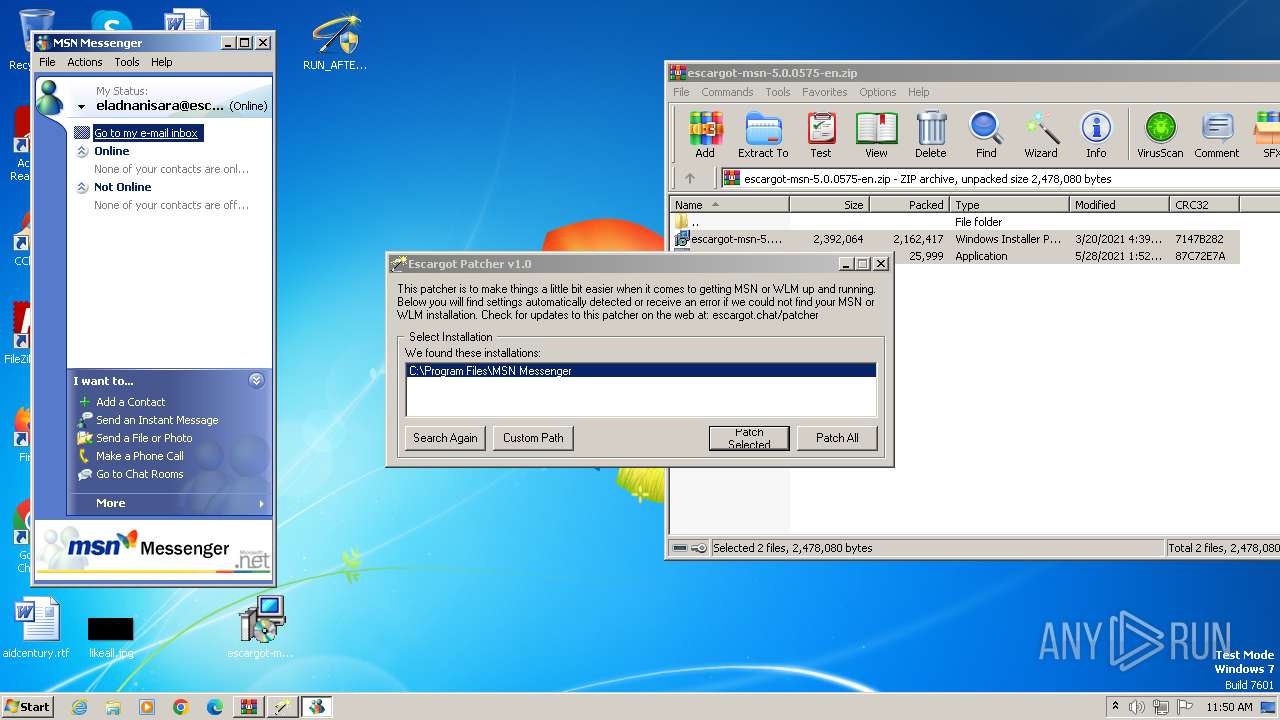The height and width of the screenshot is (720, 1280).
Task: Click the Search Again button
Action: coord(445,438)
